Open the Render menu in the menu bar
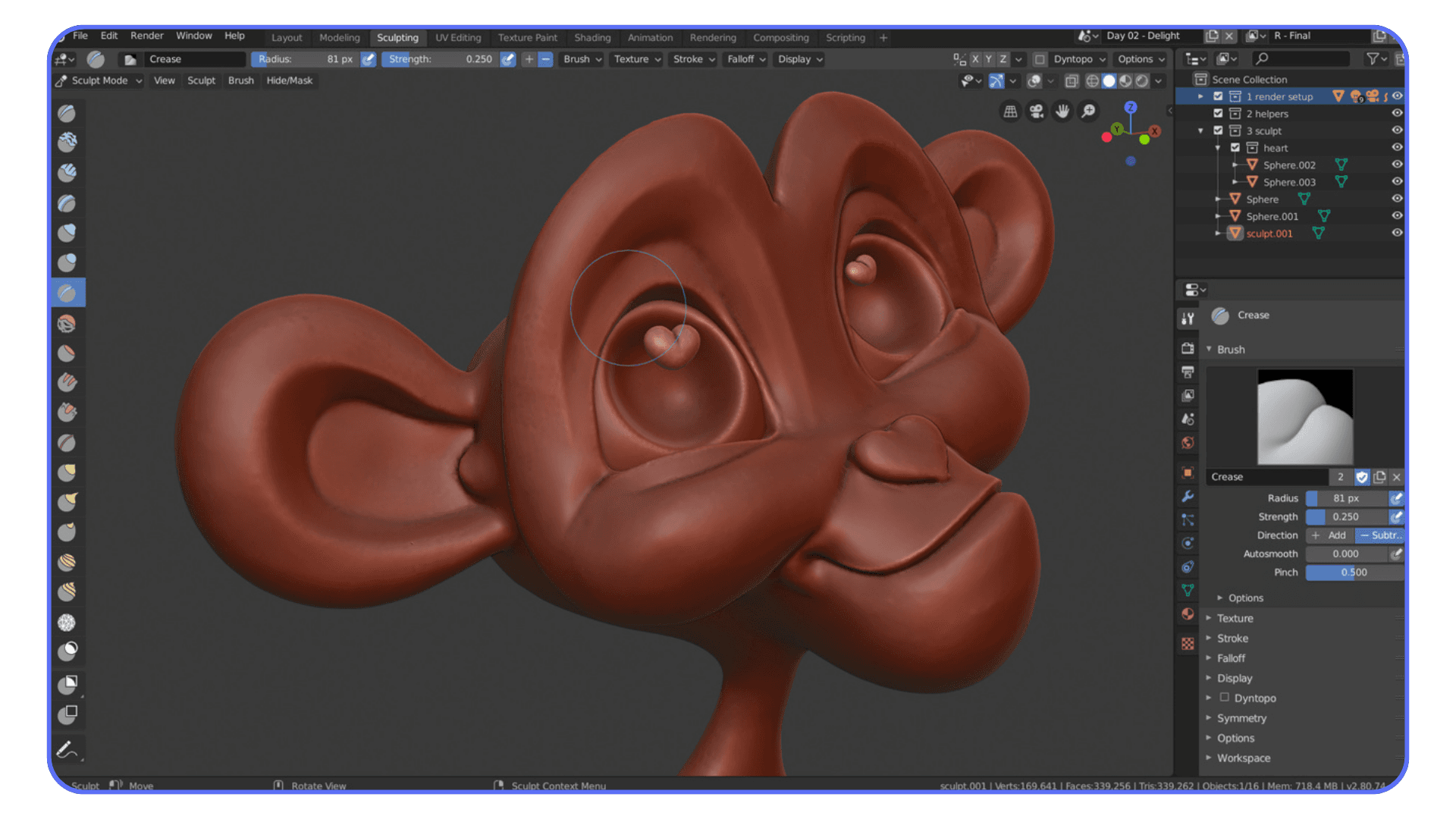 point(146,36)
